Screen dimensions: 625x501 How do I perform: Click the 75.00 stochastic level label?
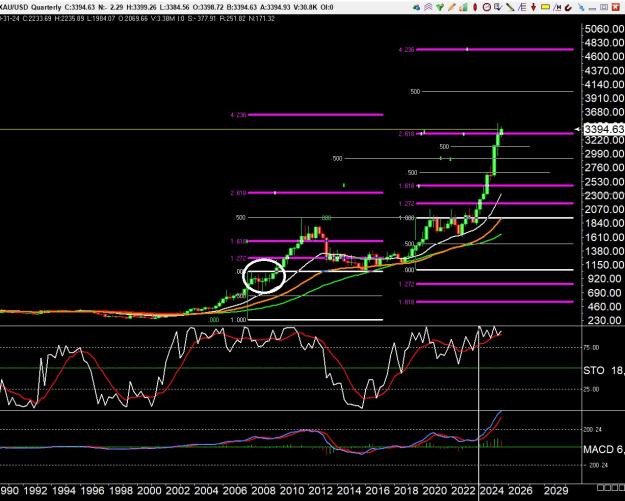[592, 348]
